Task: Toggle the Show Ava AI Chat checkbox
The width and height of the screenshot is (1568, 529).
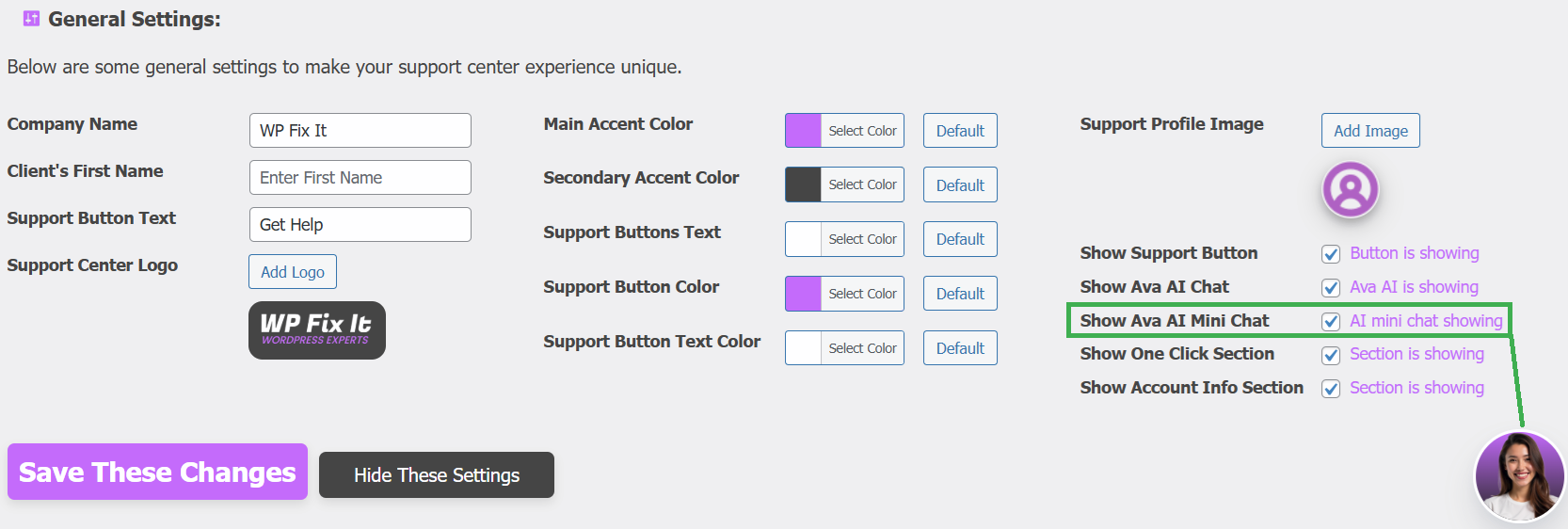Action: [1331, 288]
